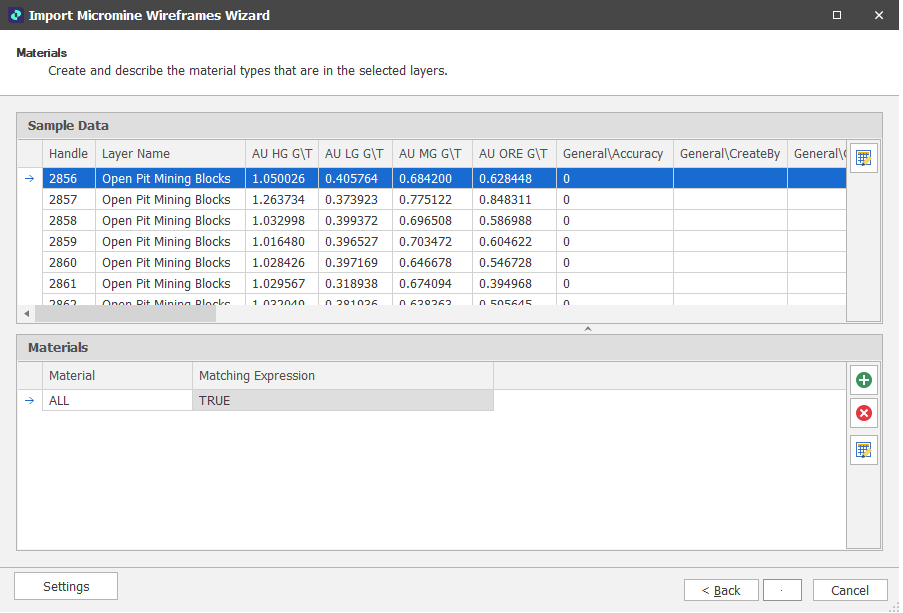Click the red delete material icon
The image size is (903, 613).
863,413
